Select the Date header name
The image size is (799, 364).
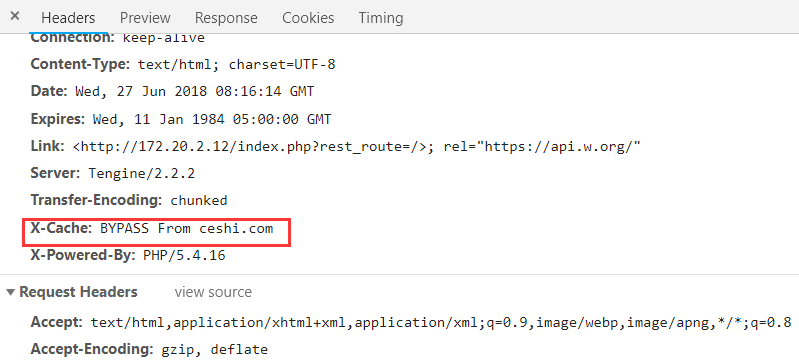[x=49, y=92]
